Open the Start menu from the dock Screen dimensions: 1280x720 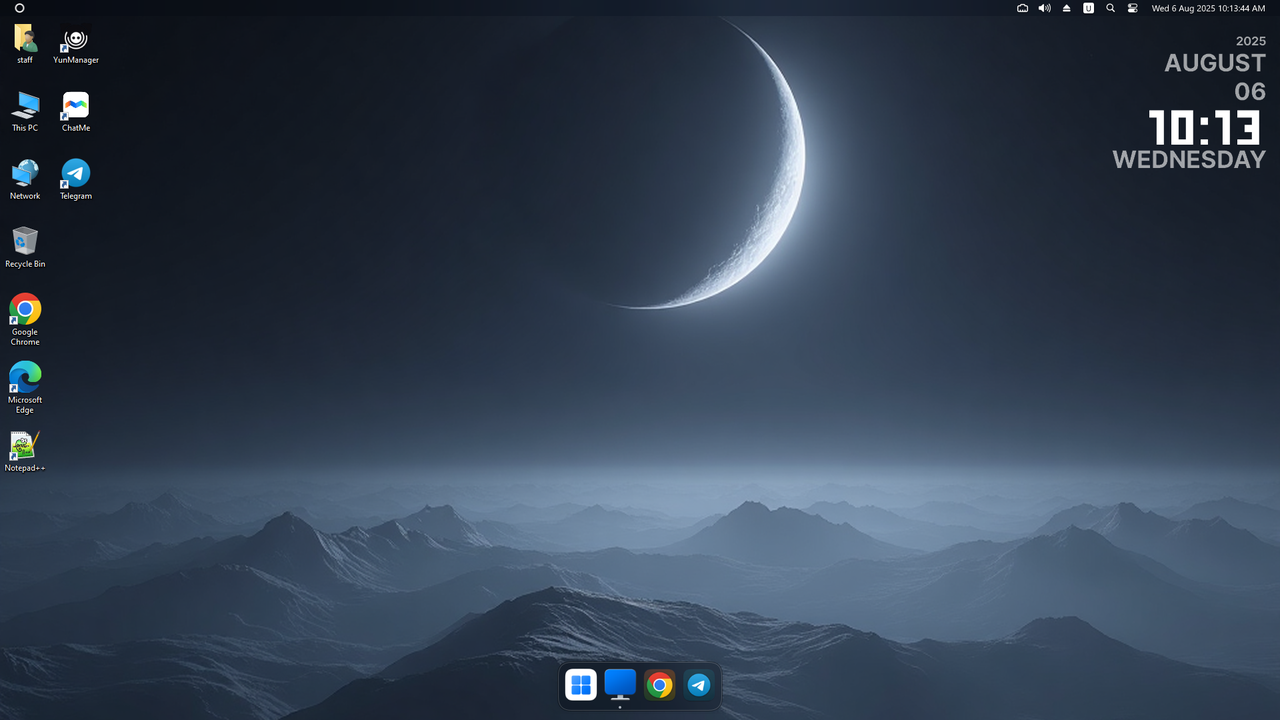pyautogui.click(x=581, y=685)
